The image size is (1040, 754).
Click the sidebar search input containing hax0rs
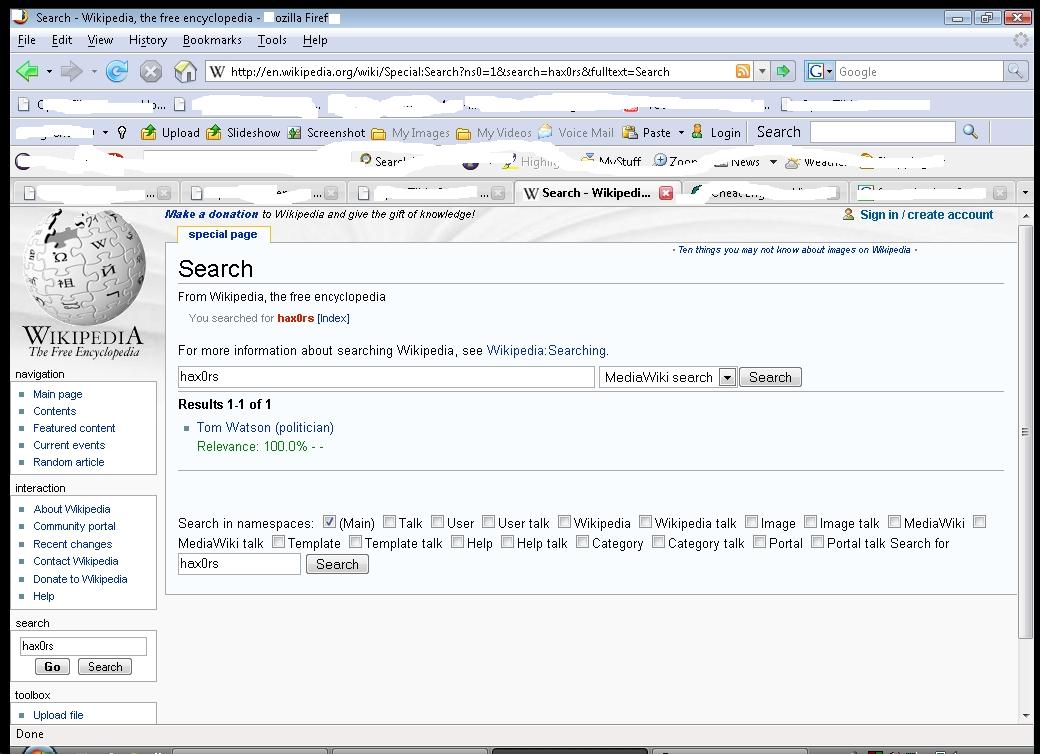pyautogui.click(x=83, y=646)
